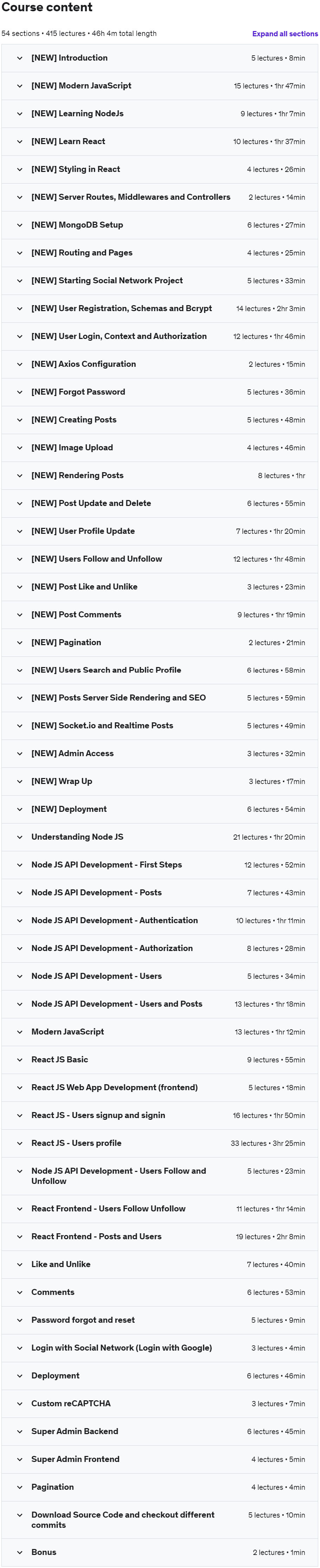Viewport: 320px width, 1568px height.
Task: Expand [NEW] Learning NodeJs chevron
Action: coord(19,114)
